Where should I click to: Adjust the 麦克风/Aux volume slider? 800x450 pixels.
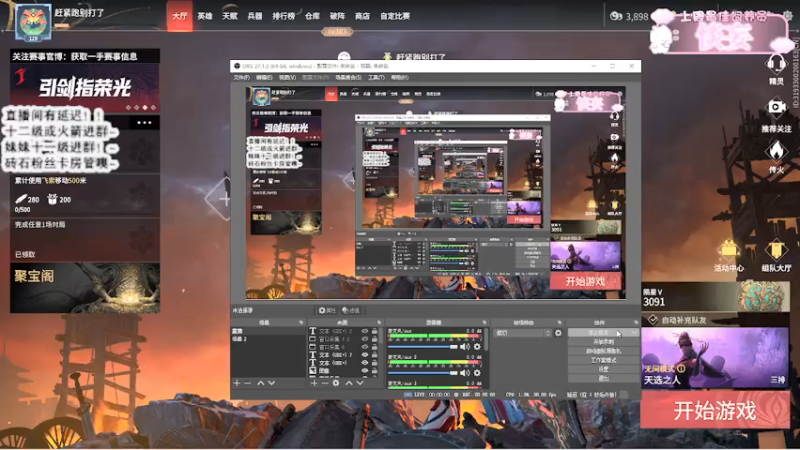[x=422, y=347]
